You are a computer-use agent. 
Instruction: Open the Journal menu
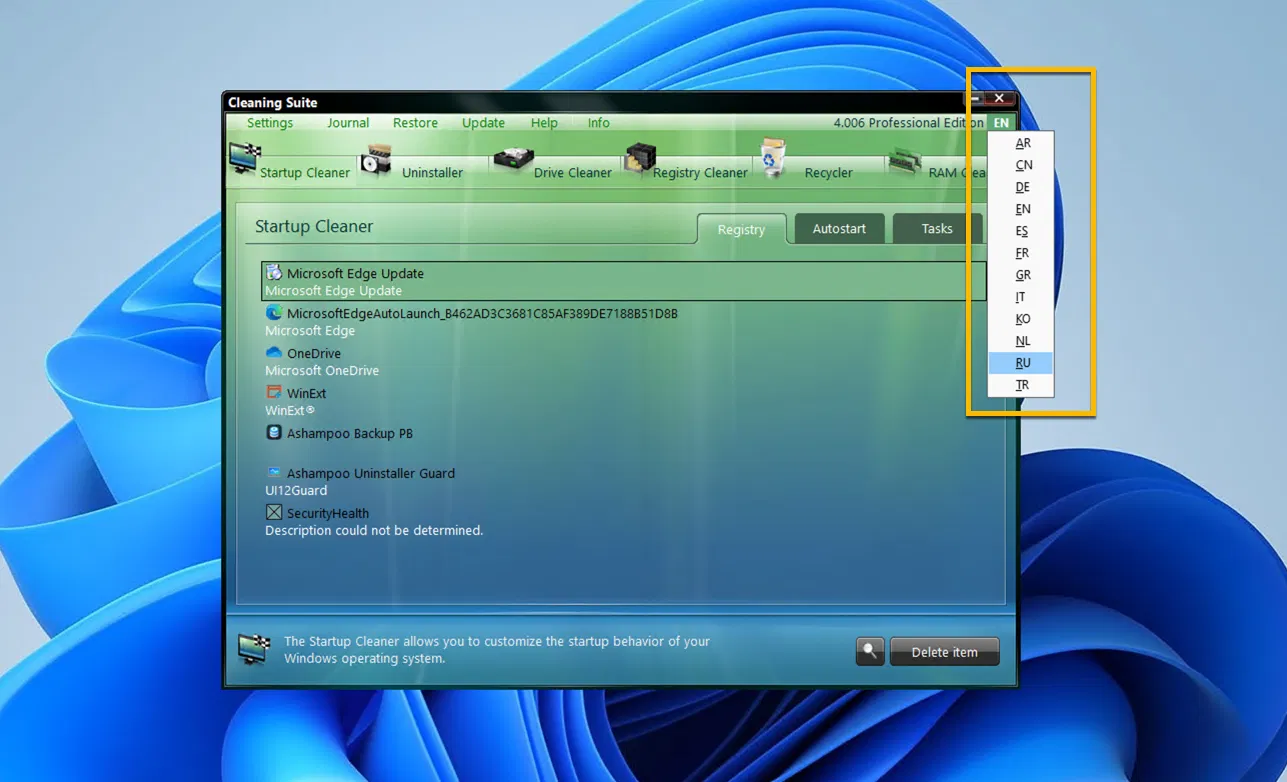(348, 123)
